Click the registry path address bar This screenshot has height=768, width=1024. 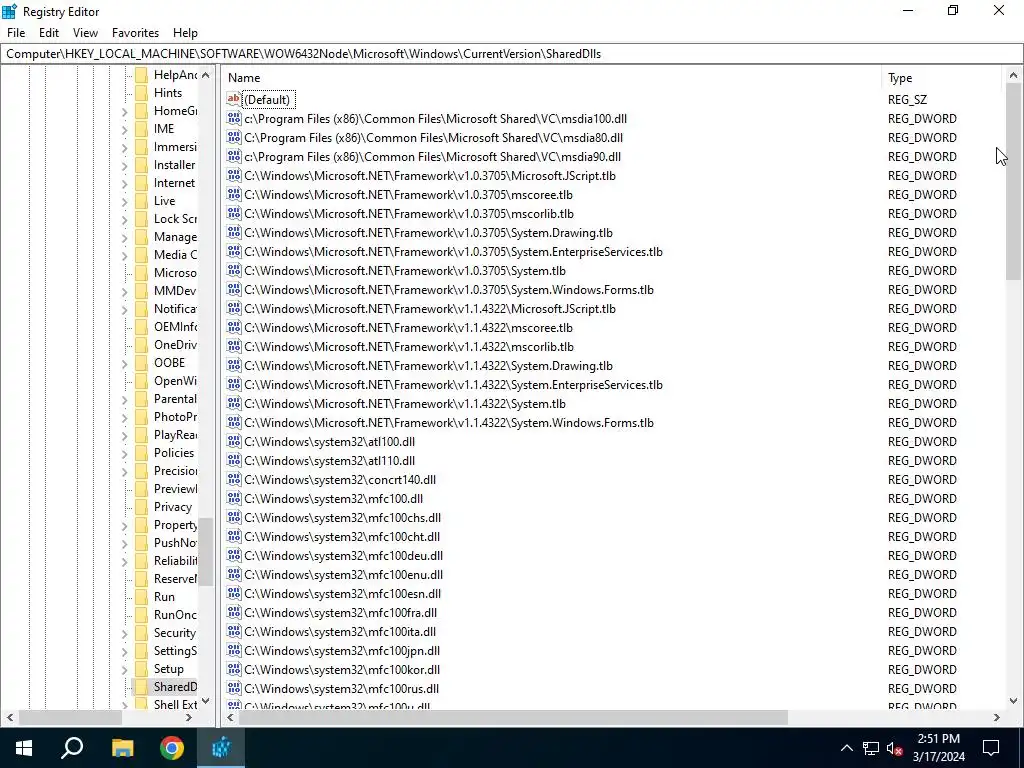511,54
